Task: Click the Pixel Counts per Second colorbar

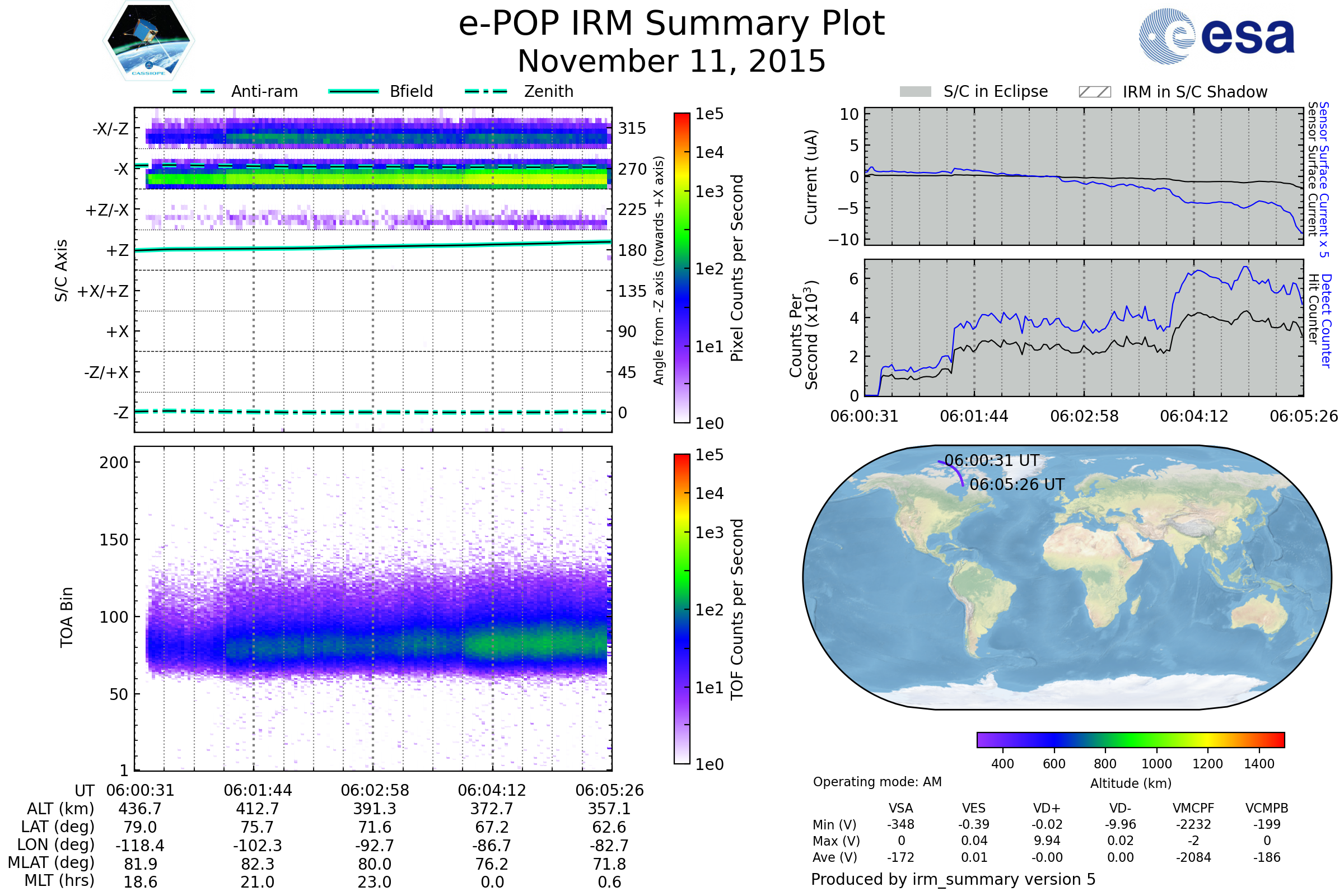Action: pyautogui.click(x=682, y=268)
